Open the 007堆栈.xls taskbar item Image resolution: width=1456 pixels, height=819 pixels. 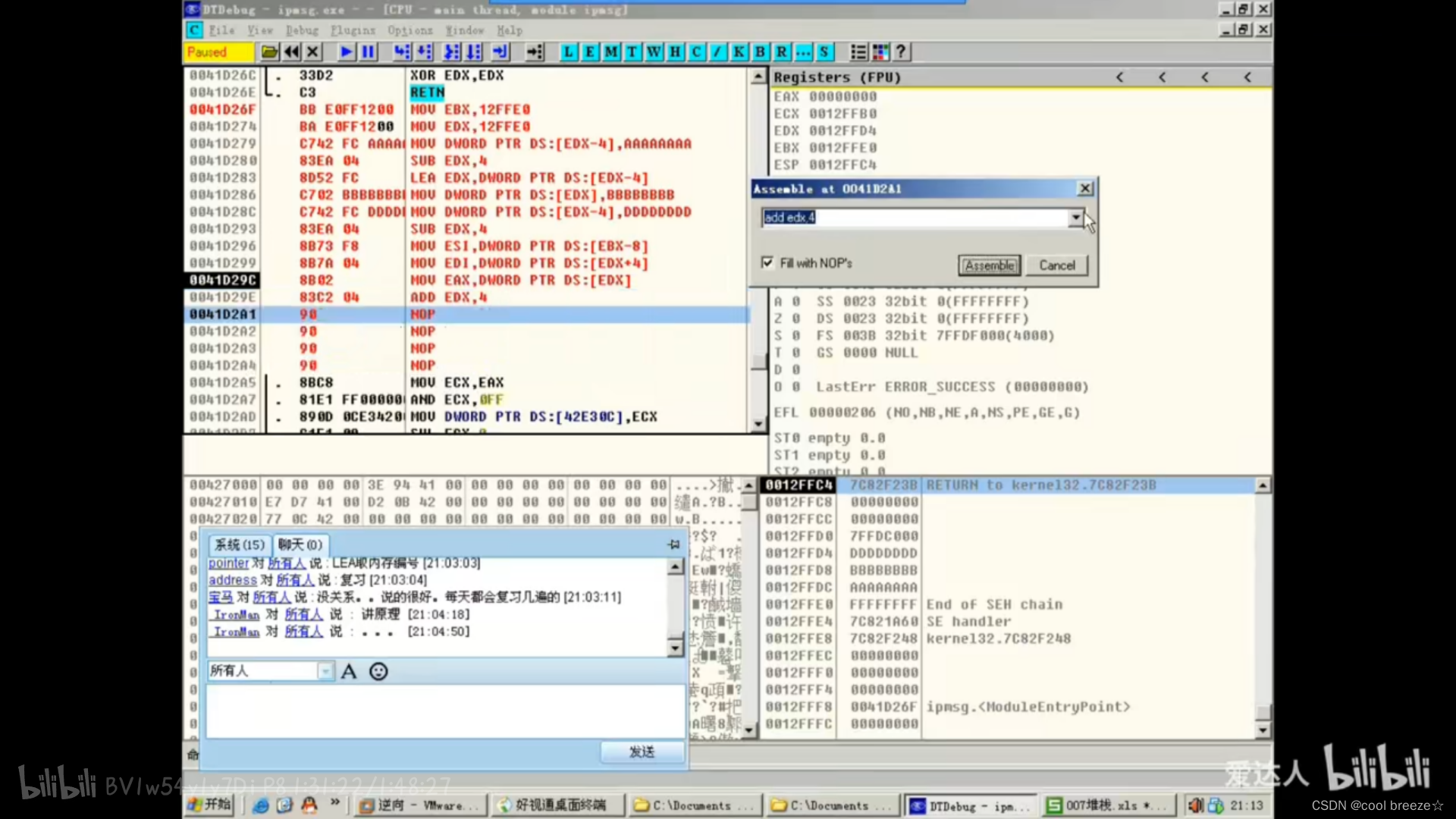tap(1109, 805)
